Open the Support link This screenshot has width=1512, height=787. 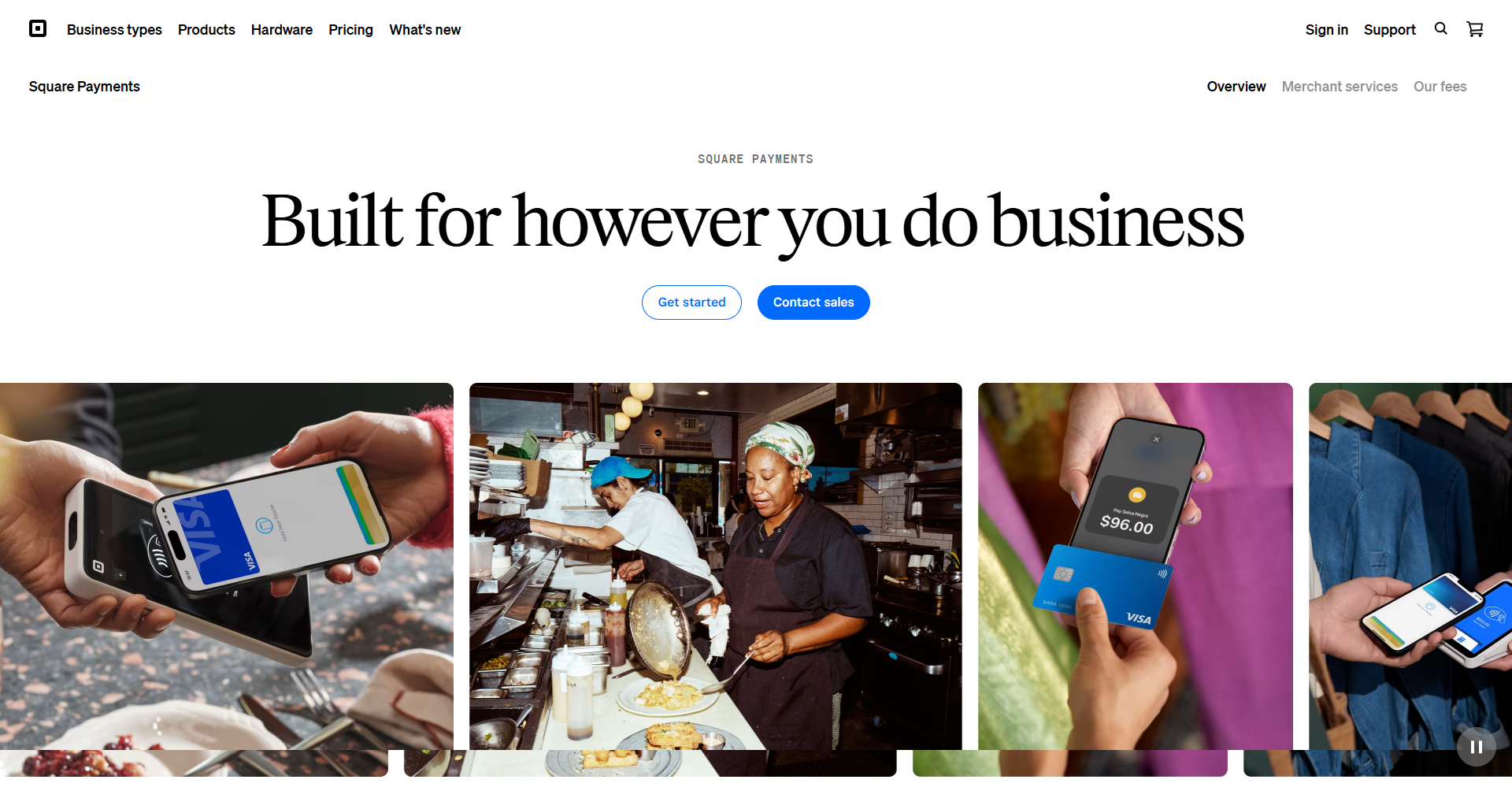1390,30
